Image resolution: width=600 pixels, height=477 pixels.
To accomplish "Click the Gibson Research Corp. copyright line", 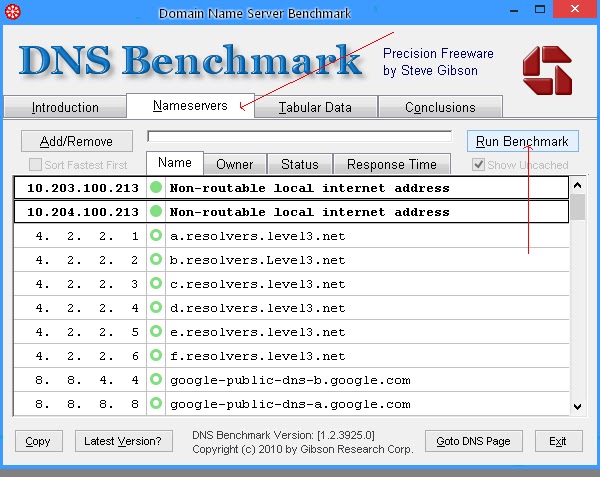I will [x=303, y=449].
